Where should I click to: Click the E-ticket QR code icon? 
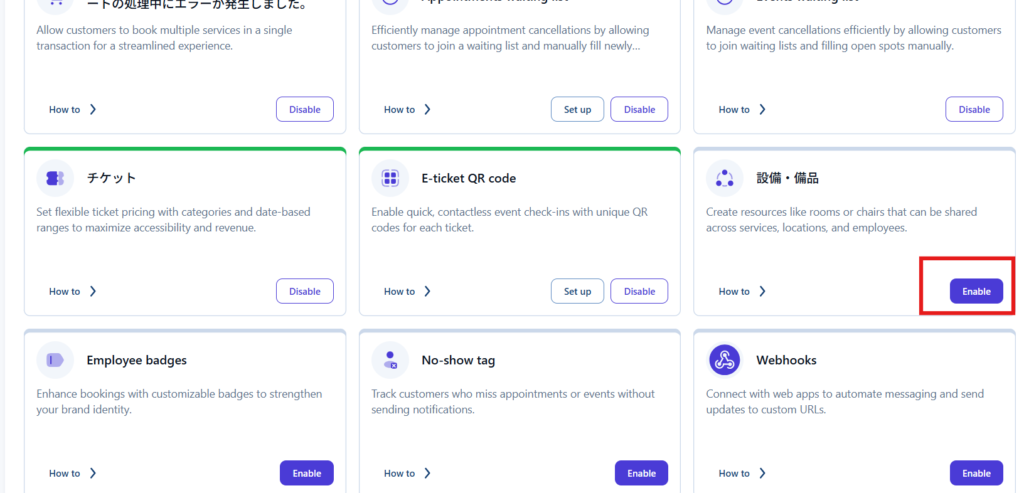pos(390,178)
